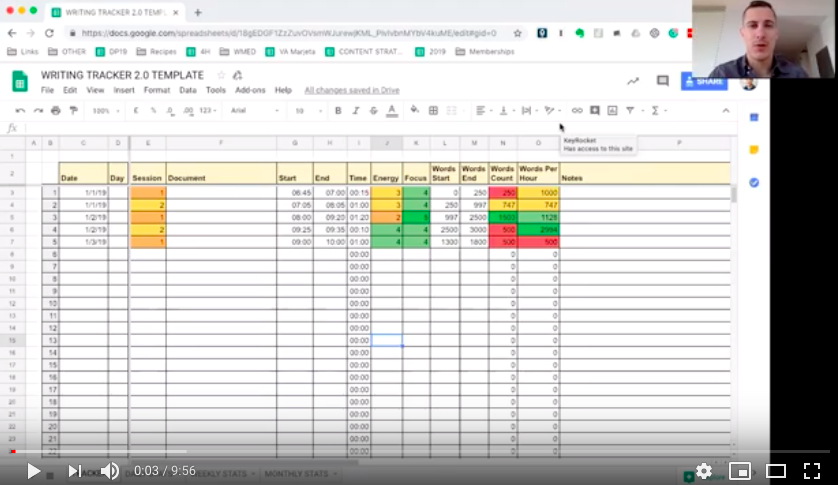Open the text wrapping dropdown
The height and width of the screenshot is (485, 838).
click(x=529, y=111)
